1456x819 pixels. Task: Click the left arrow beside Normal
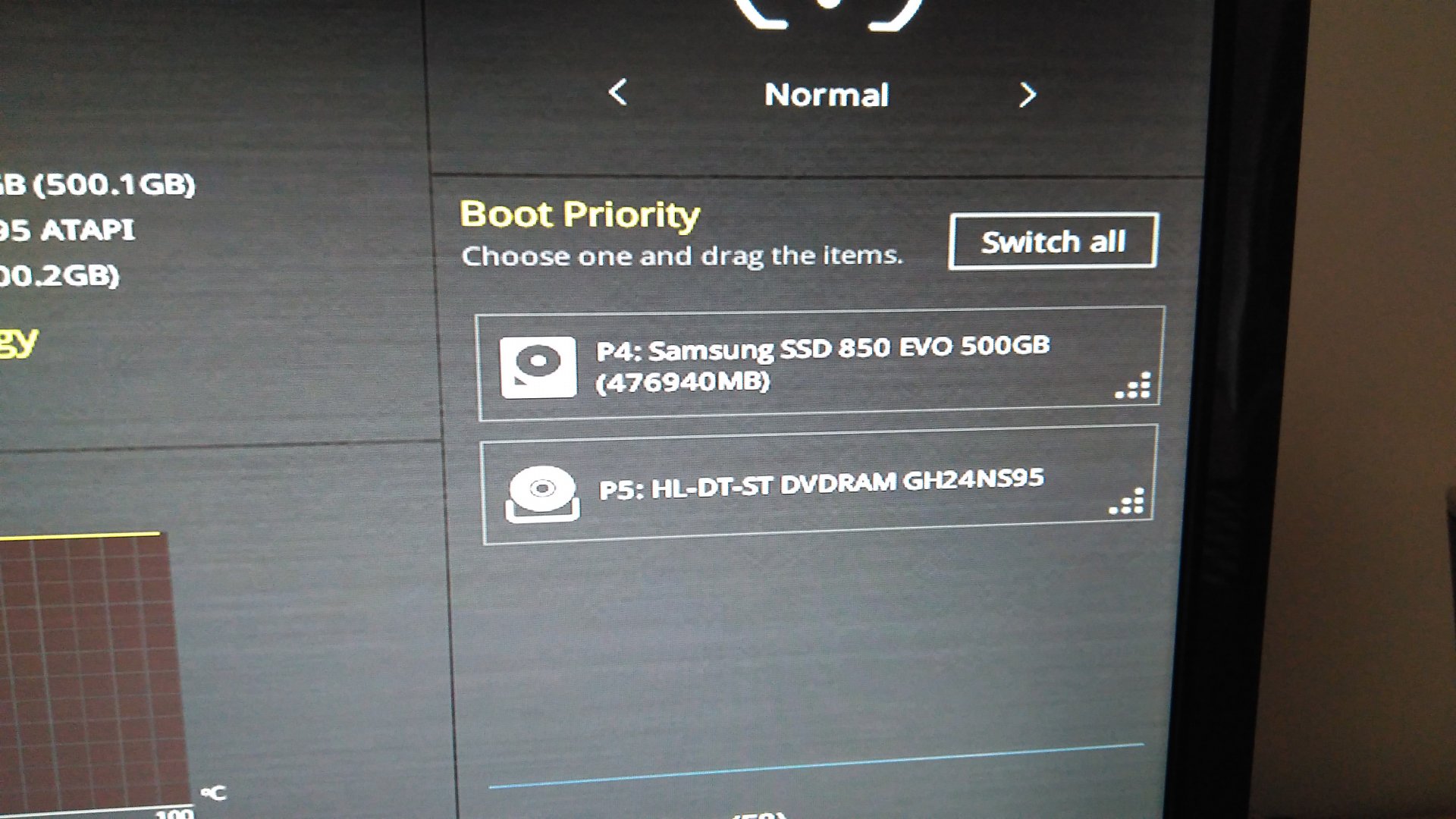tap(618, 93)
